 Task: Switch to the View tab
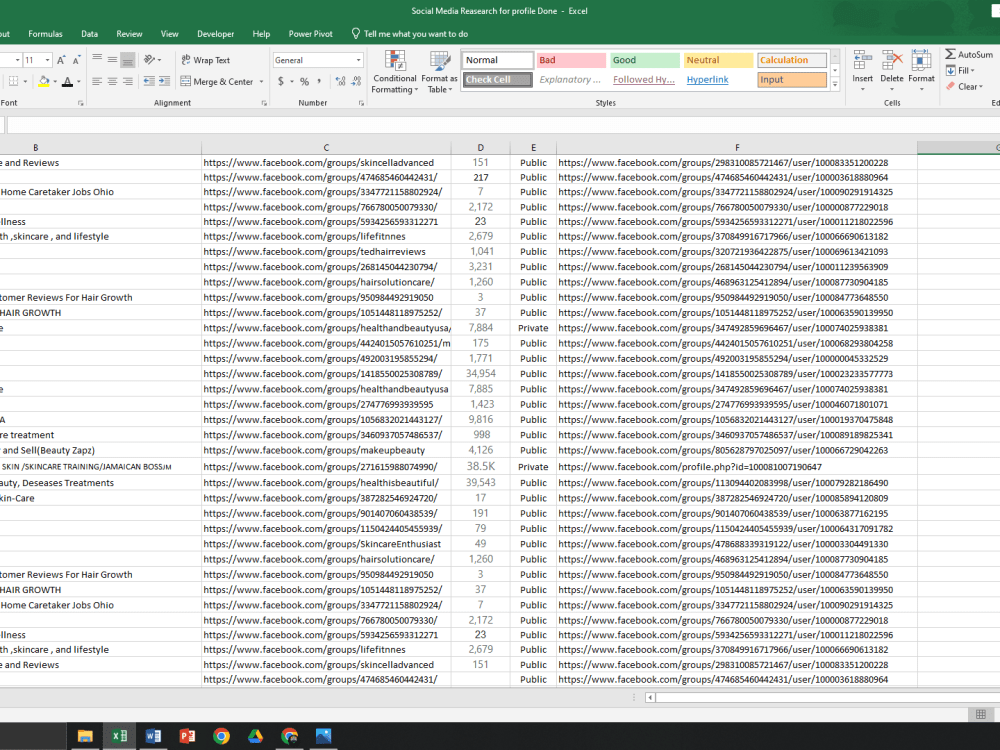pos(169,34)
